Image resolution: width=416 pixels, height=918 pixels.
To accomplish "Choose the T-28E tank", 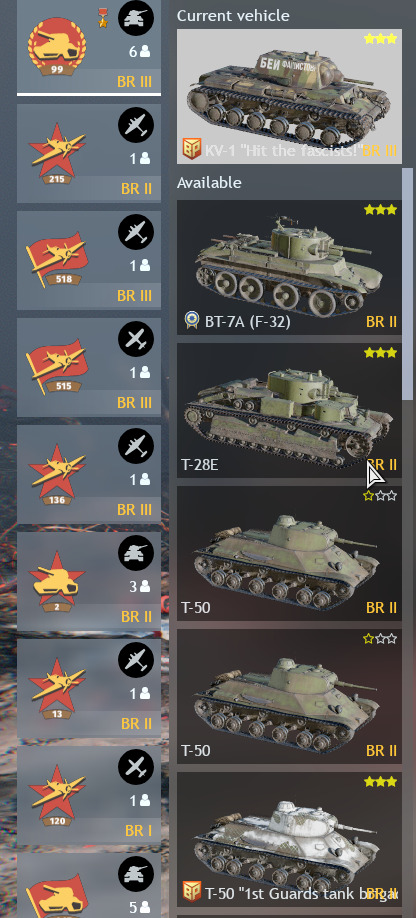I will pyautogui.click(x=290, y=410).
